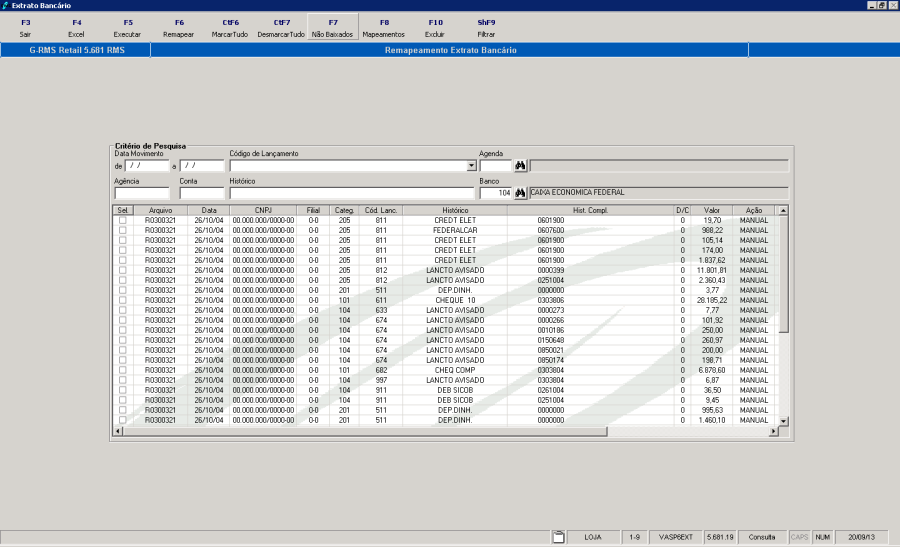Image resolution: width=900 pixels, height=547 pixels.
Task: Choose CtF7 DesmarcarTudo to unmark all
Action: (281, 28)
